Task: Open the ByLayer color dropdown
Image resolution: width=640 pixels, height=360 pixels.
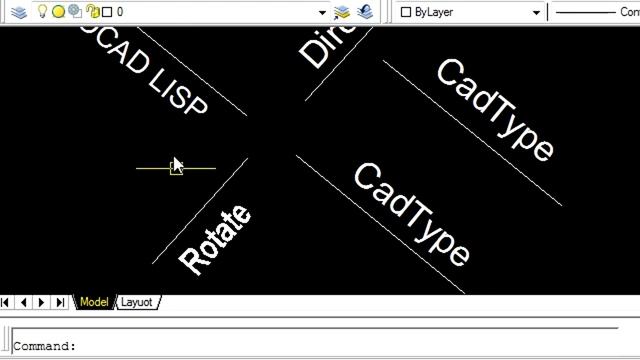Action: point(536,13)
